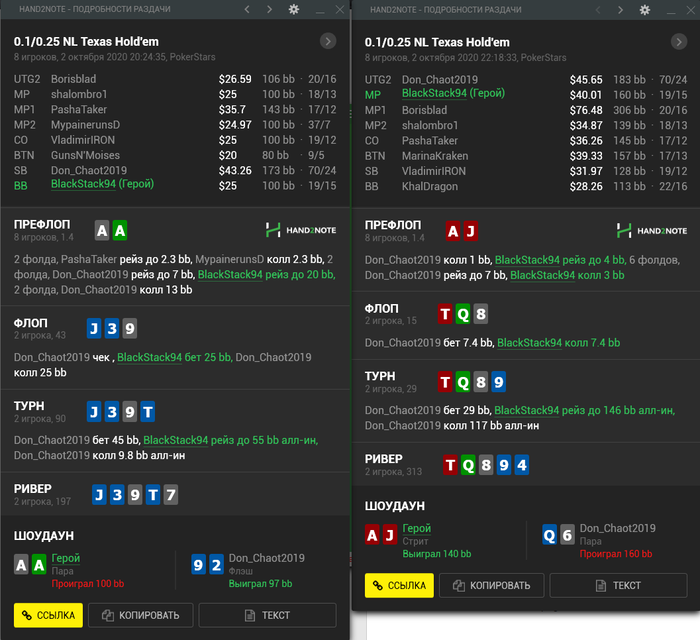This screenshot has height=640, width=700.
Task: Open BlackStack94 (Герой) link in right player list
Action: 453,93
